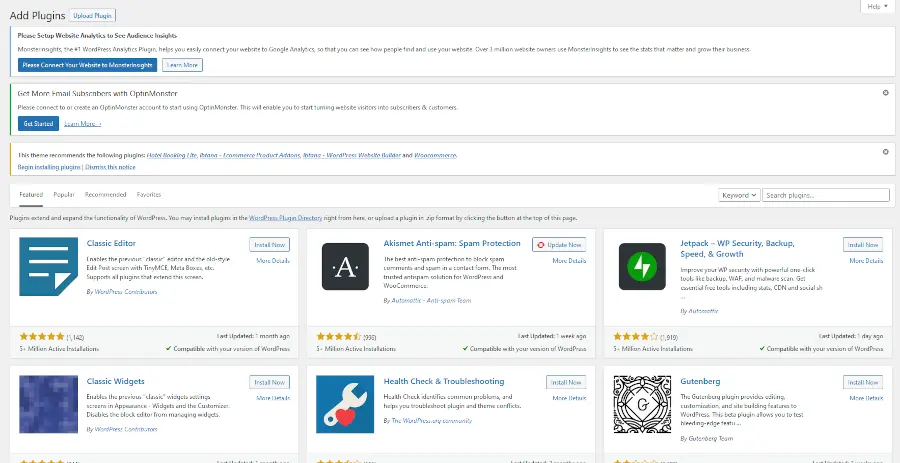View More Details for Gutenberg
900x463 pixels.
[866, 398]
